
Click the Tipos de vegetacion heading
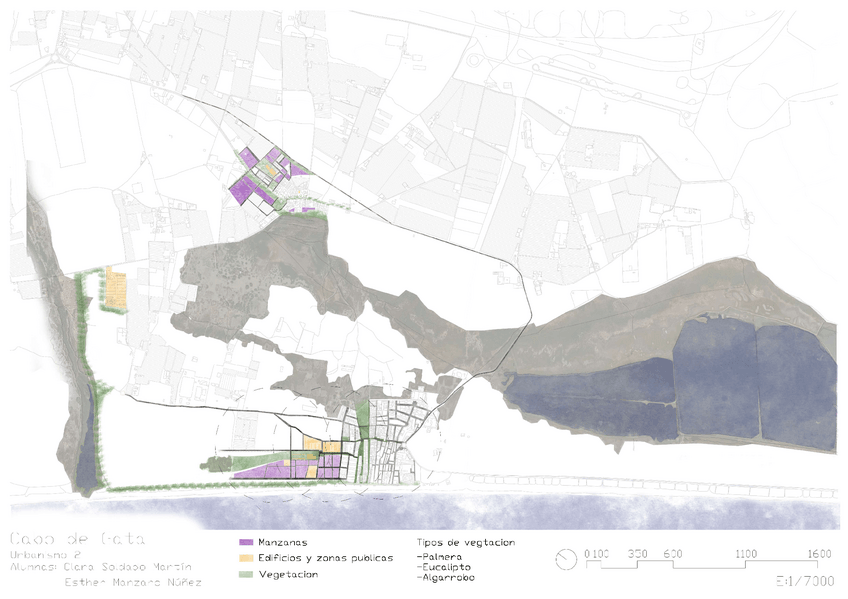click(x=466, y=542)
